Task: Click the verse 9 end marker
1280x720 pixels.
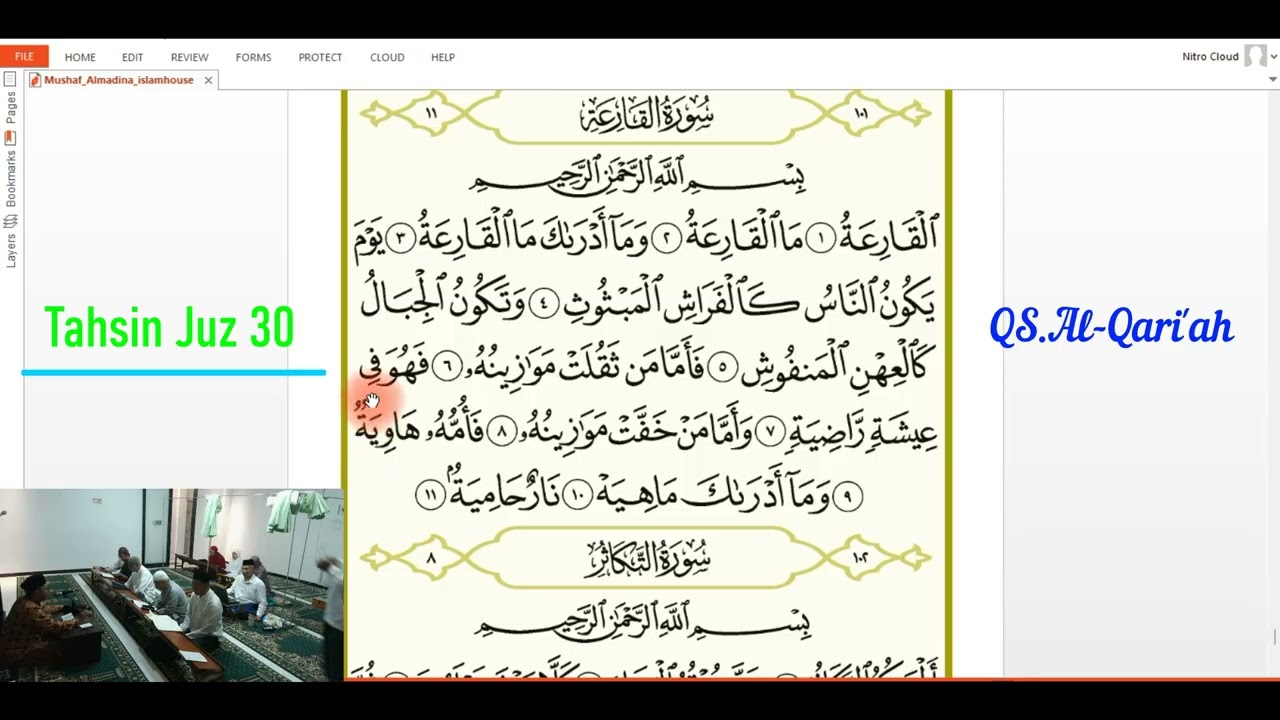Action: click(x=847, y=496)
